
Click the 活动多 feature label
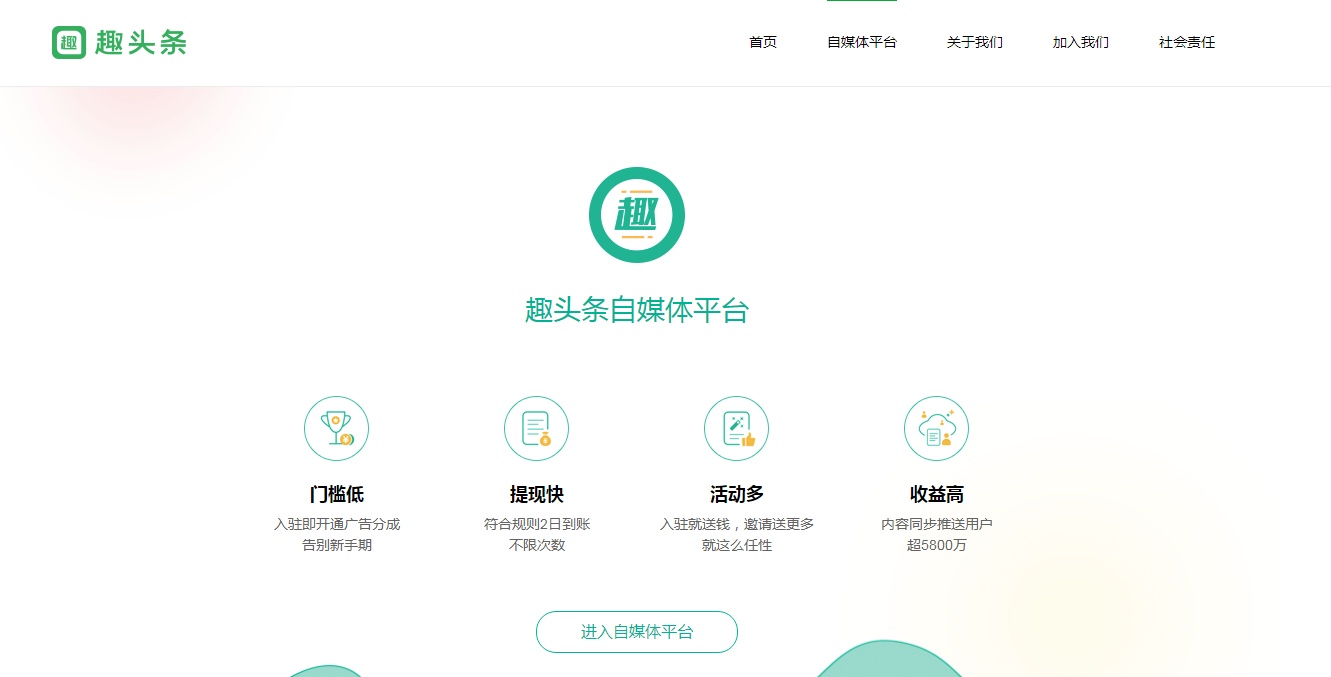tap(736, 494)
